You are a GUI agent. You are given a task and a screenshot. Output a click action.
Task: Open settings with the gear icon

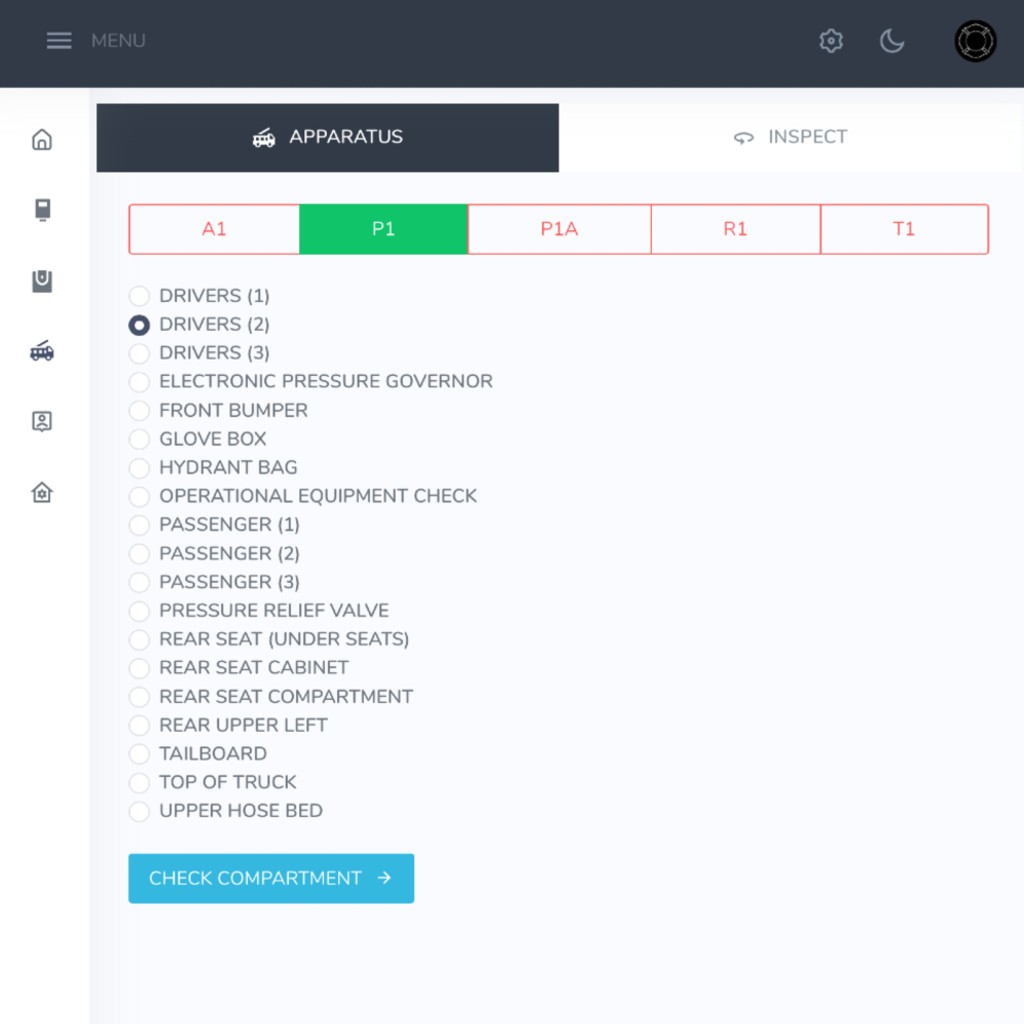pos(831,40)
